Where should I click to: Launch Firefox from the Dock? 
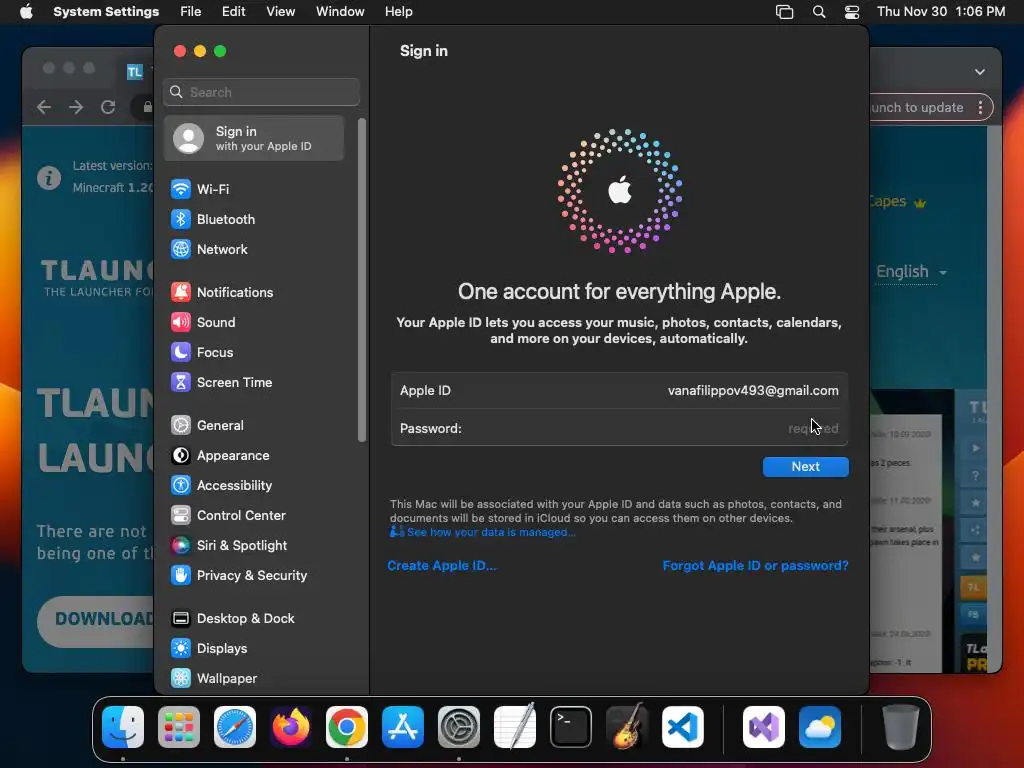[291, 727]
